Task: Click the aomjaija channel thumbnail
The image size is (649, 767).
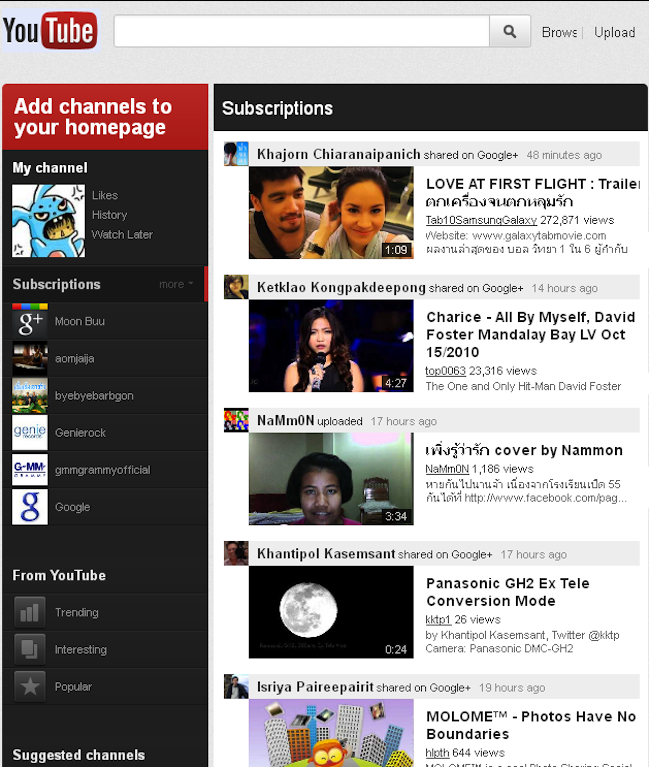Action: pos(30,359)
